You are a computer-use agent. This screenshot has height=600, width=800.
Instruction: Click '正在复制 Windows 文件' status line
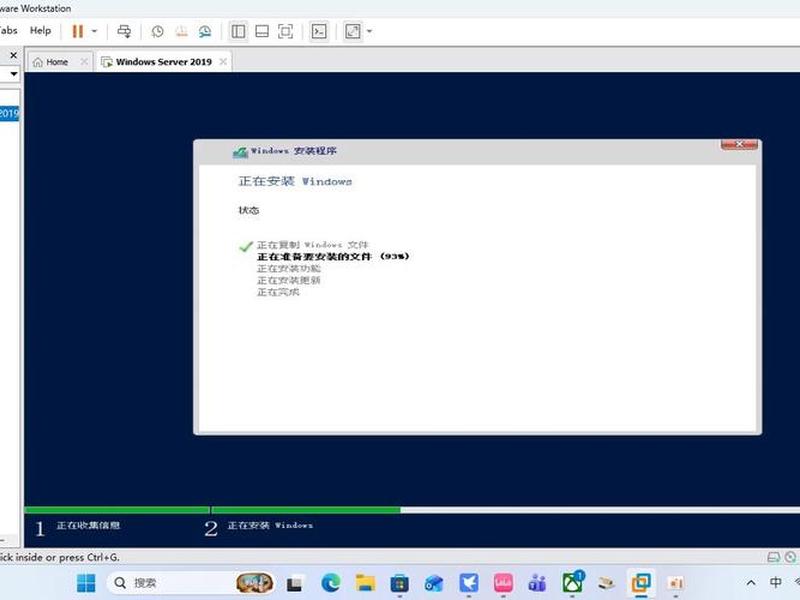point(312,245)
